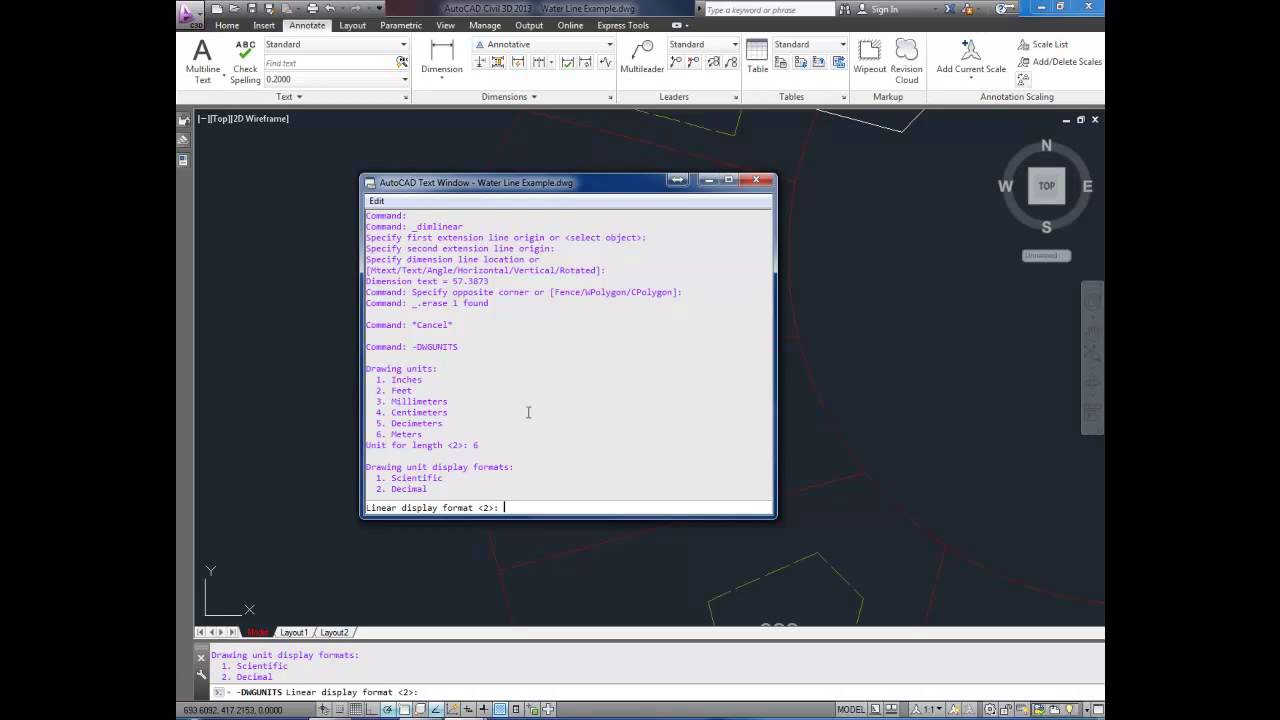This screenshot has height=720, width=1280.
Task: Open the table style Standard dropdown
Action: [810, 44]
